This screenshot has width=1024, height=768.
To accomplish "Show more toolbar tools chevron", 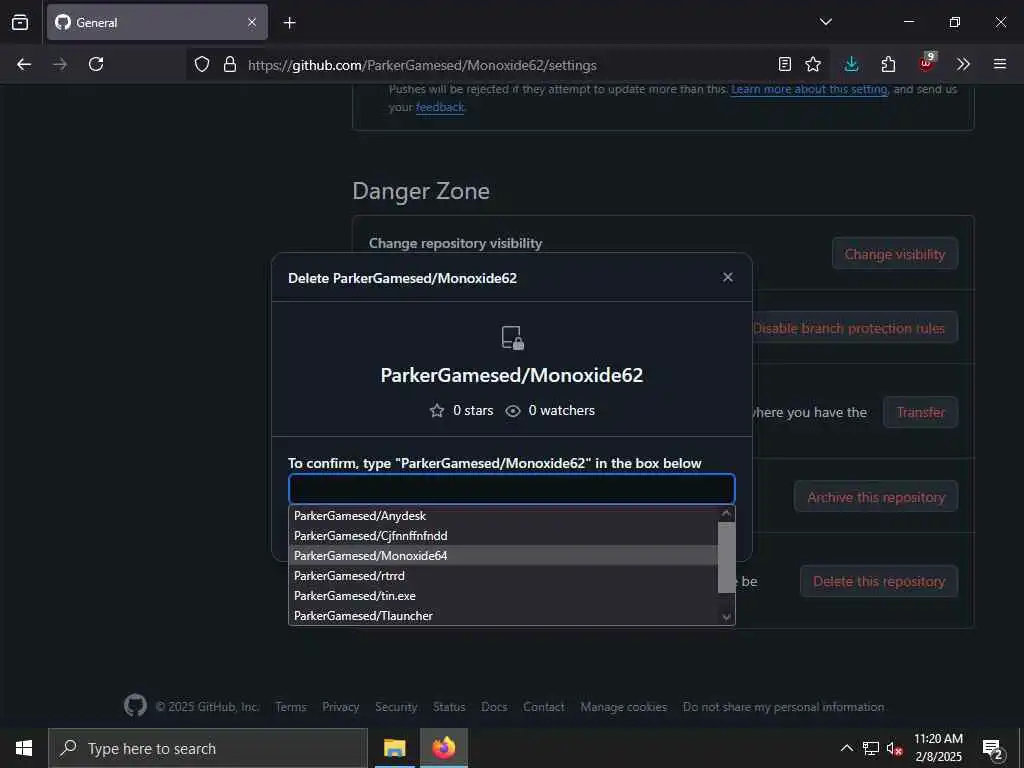I will pyautogui.click(x=963, y=64).
